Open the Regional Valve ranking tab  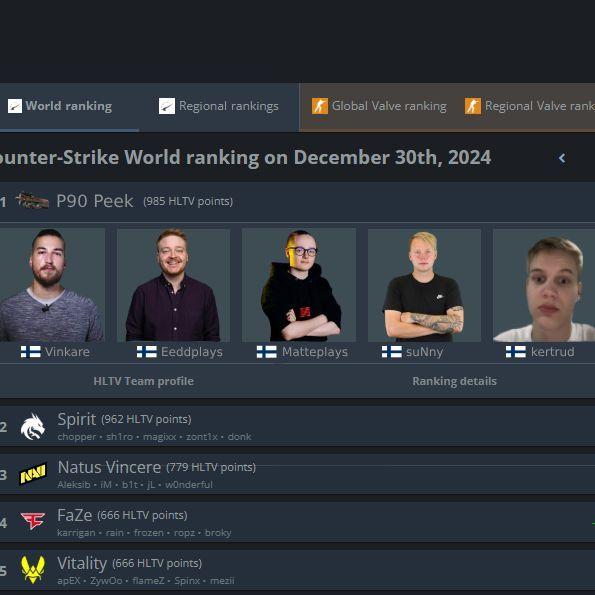pos(530,106)
